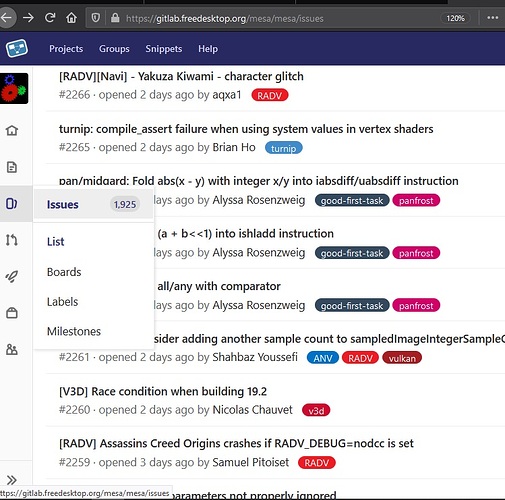Click good-first-task label on comparator issue
This screenshot has width=505, height=500.
tap(352, 305)
